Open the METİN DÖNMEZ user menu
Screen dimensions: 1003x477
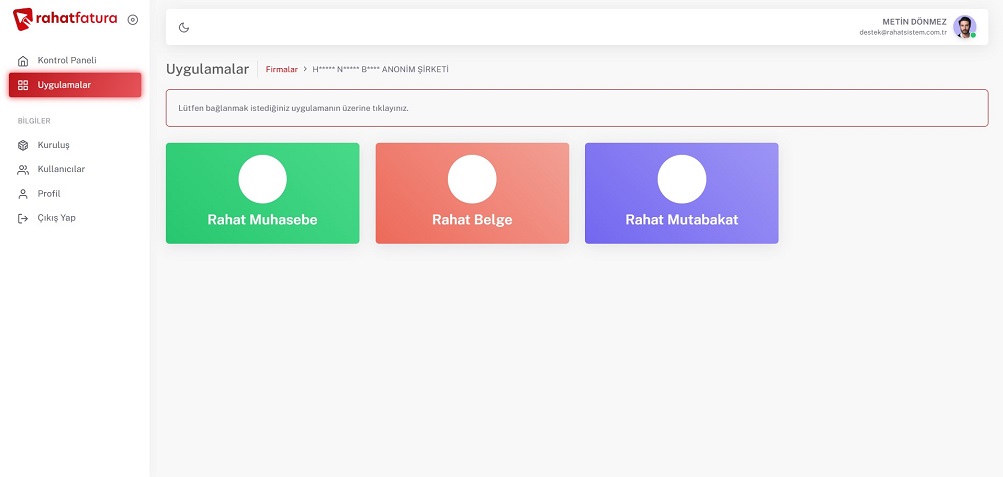(x=902, y=22)
